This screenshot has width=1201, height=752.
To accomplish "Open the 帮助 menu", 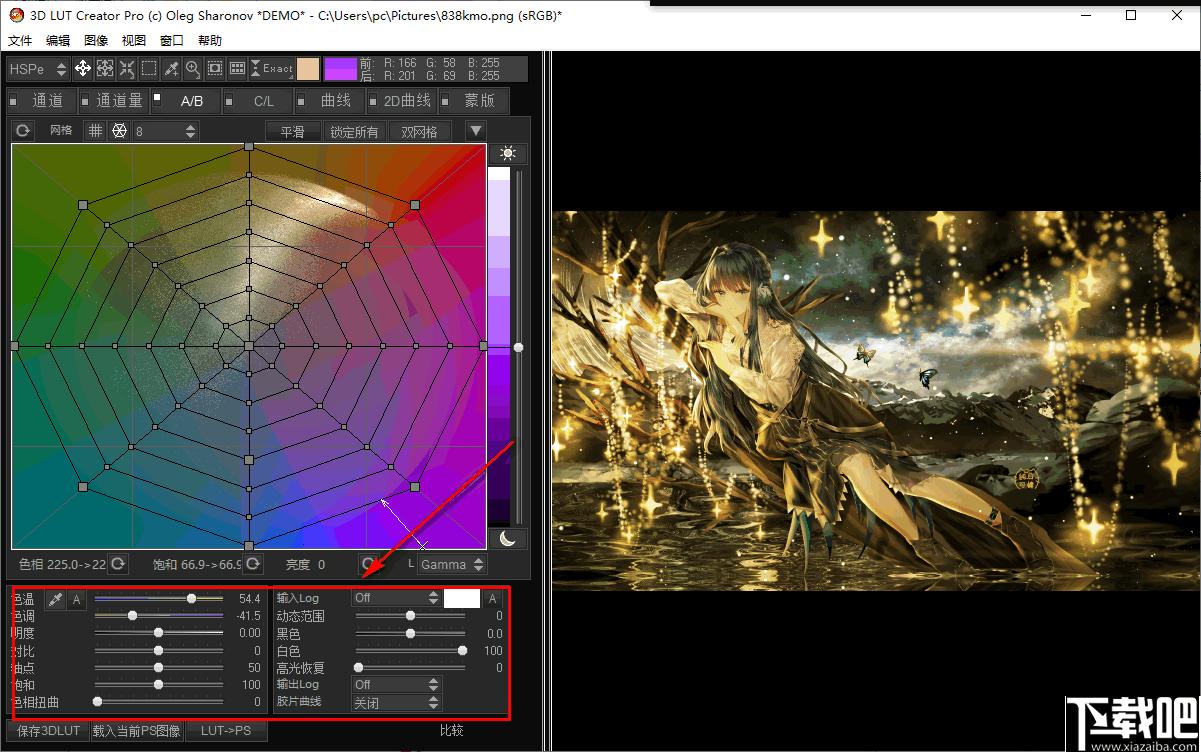I will (210, 40).
